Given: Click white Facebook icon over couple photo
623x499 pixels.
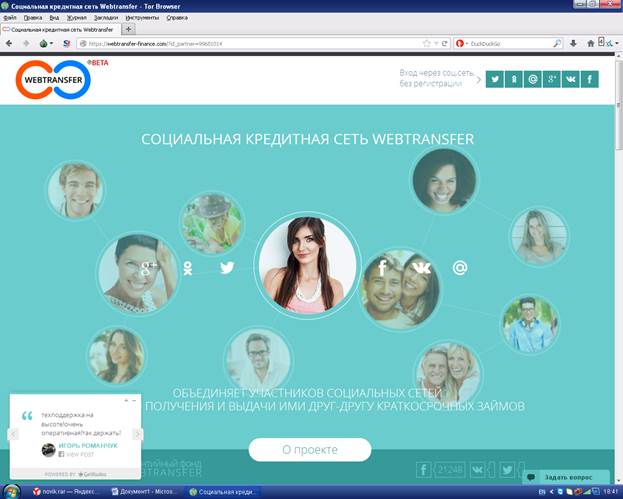Looking at the screenshot, I should [x=382, y=268].
